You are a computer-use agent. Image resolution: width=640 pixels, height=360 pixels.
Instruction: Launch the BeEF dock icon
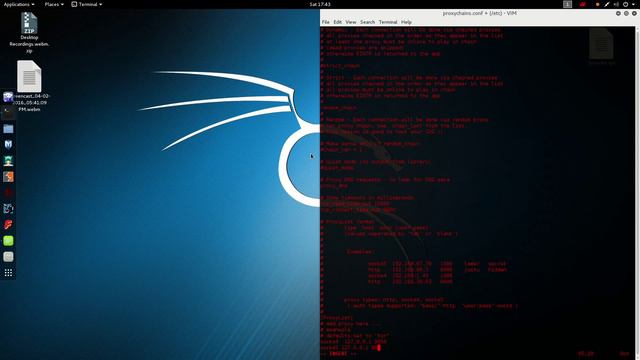tap(8, 209)
